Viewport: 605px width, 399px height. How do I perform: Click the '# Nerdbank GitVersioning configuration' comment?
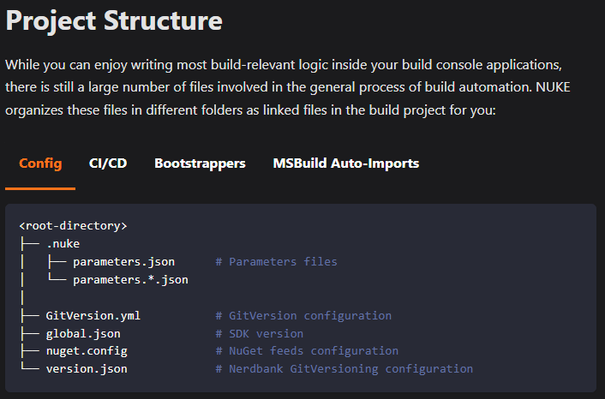tap(344, 369)
